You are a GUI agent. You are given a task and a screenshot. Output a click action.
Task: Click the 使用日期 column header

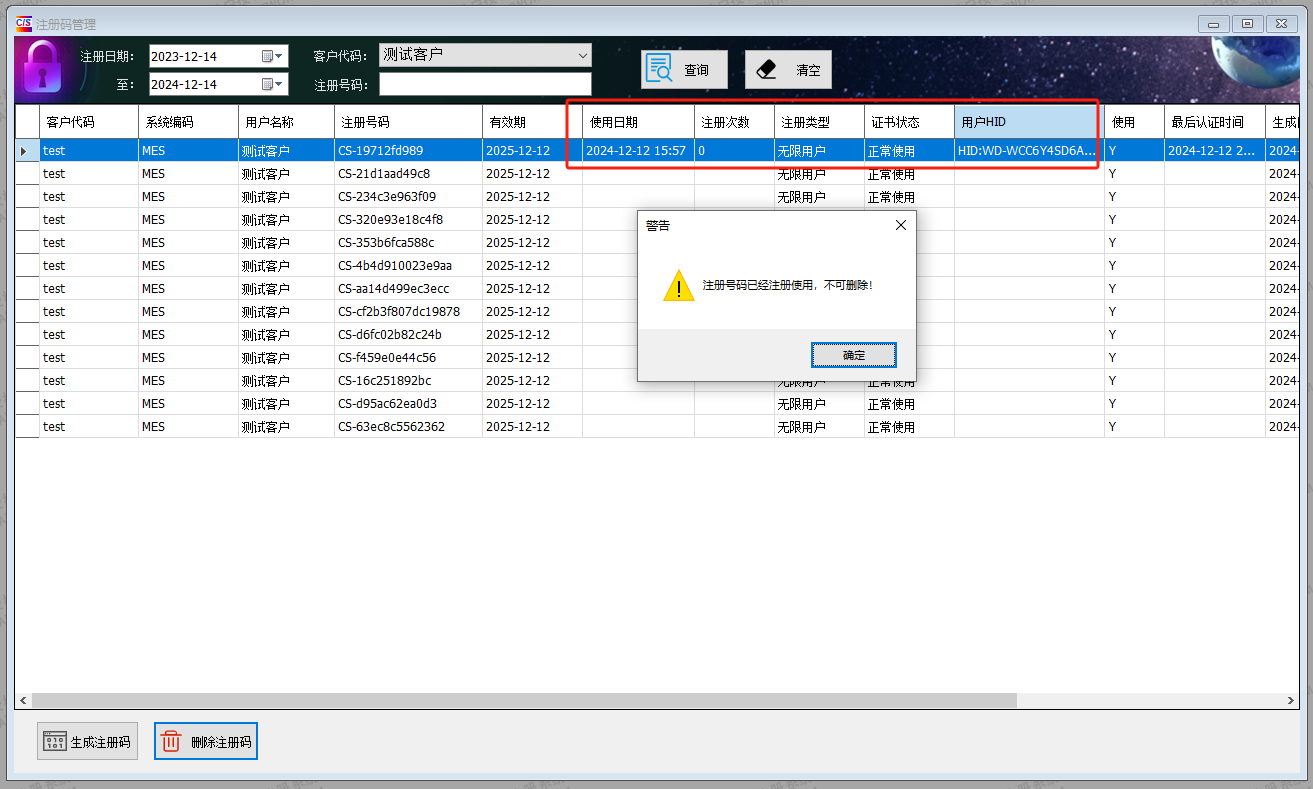pyautogui.click(x=638, y=122)
